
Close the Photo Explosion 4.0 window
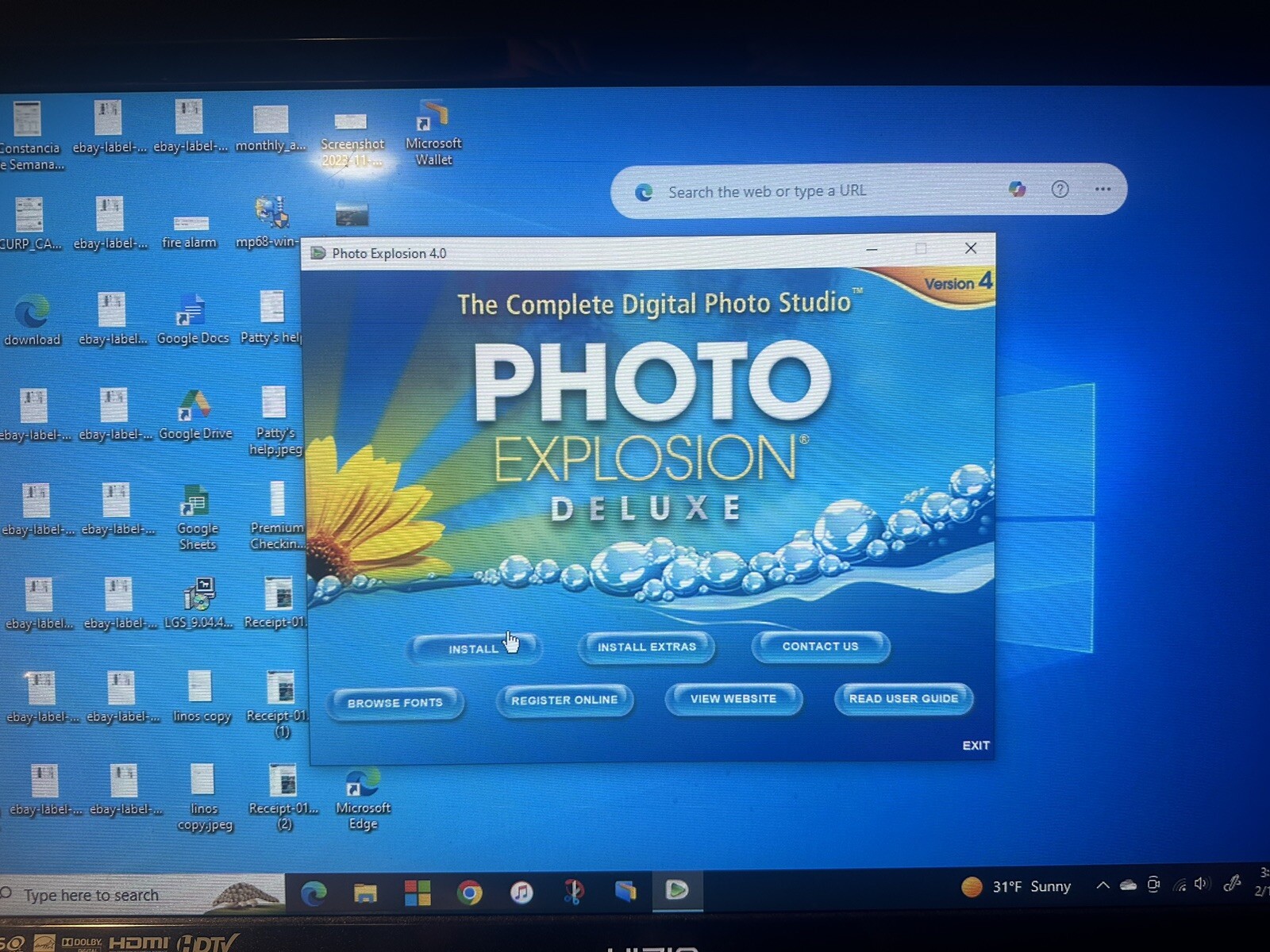970,248
